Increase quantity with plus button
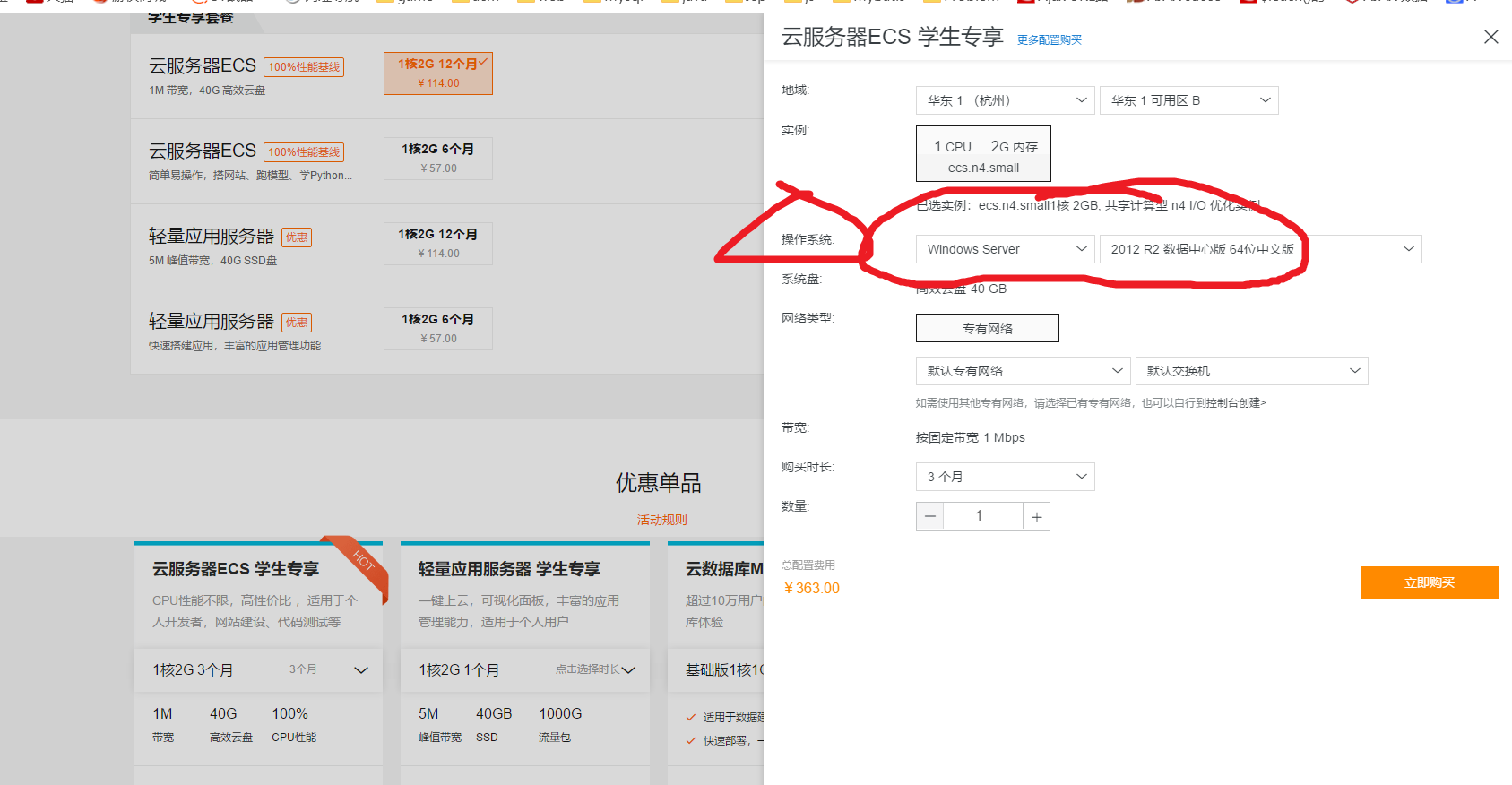The image size is (1512, 785). click(1037, 516)
